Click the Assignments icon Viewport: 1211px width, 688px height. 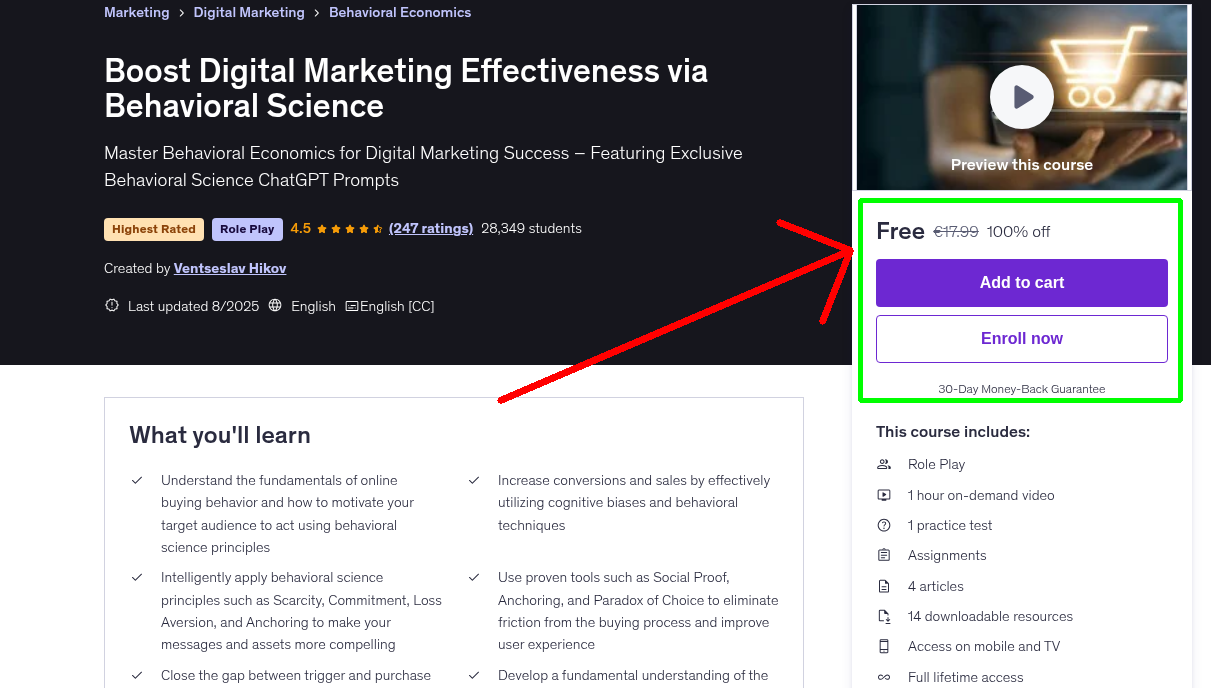tap(884, 555)
